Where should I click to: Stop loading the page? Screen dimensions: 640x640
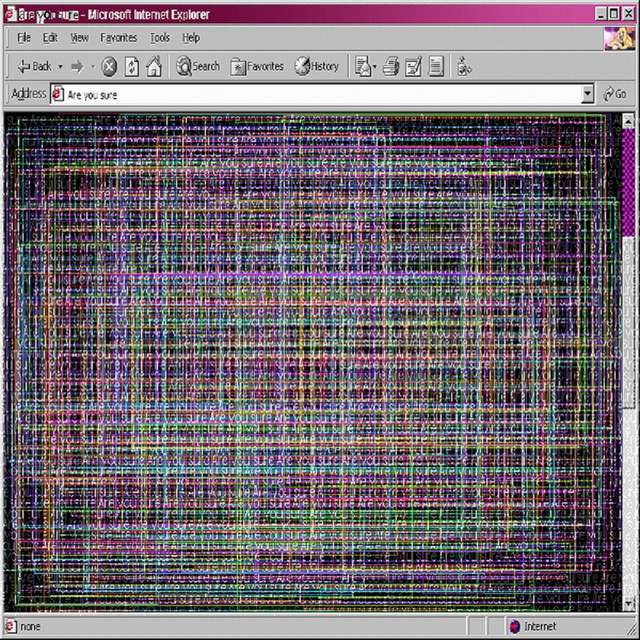(x=109, y=66)
